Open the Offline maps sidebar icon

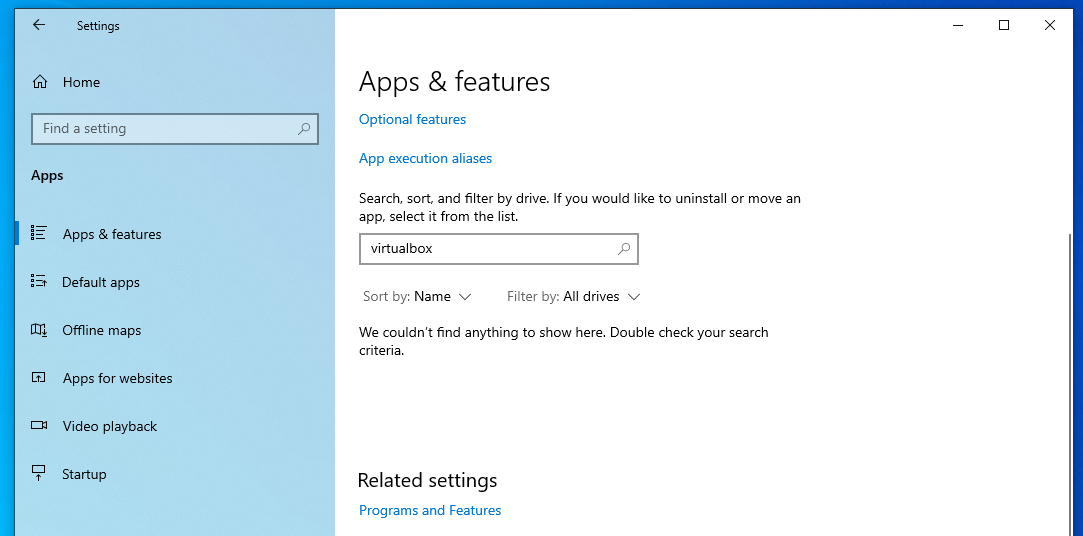tap(39, 330)
